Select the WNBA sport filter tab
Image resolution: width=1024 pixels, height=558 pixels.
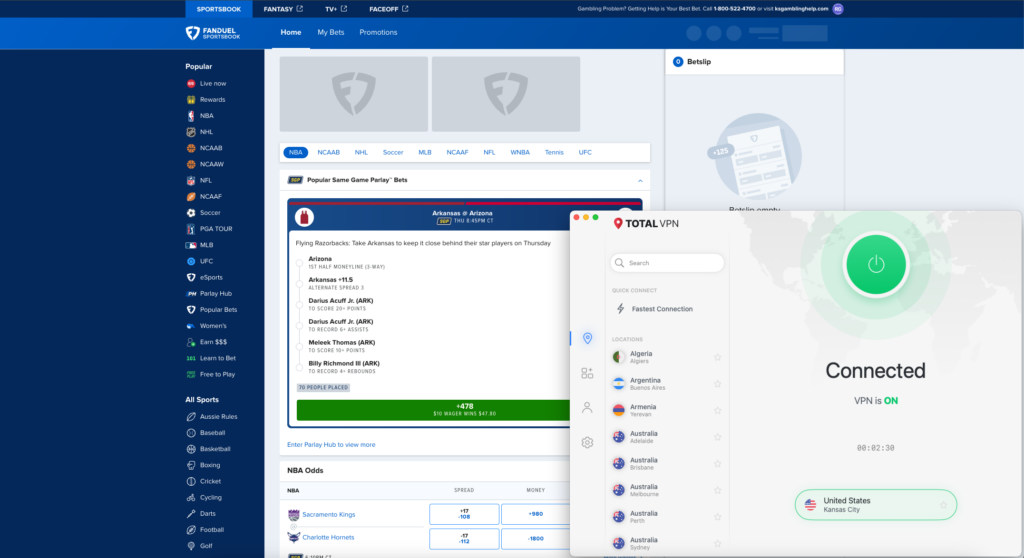coord(520,152)
